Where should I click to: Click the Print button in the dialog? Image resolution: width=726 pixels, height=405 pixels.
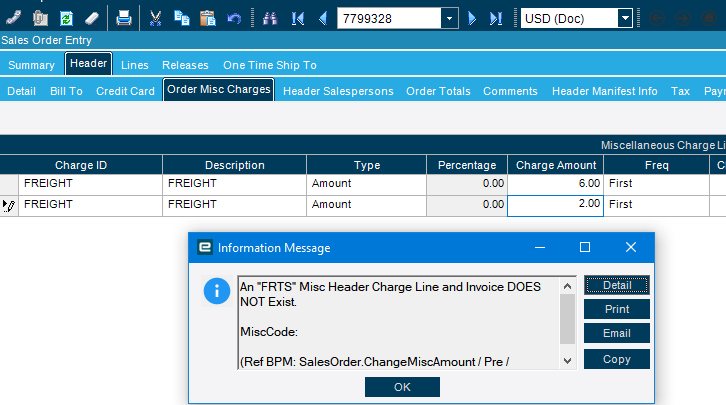coord(617,309)
